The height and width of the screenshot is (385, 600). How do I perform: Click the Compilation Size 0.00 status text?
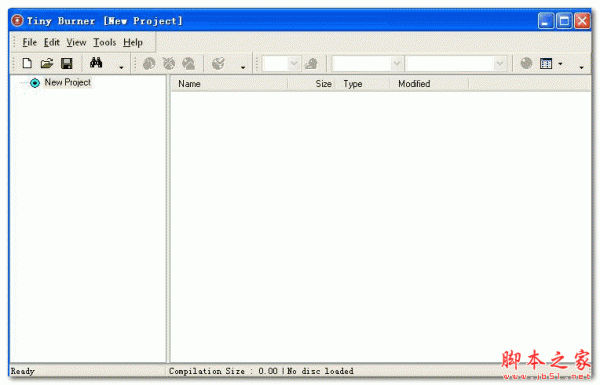pyautogui.click(x=223, y=371)
